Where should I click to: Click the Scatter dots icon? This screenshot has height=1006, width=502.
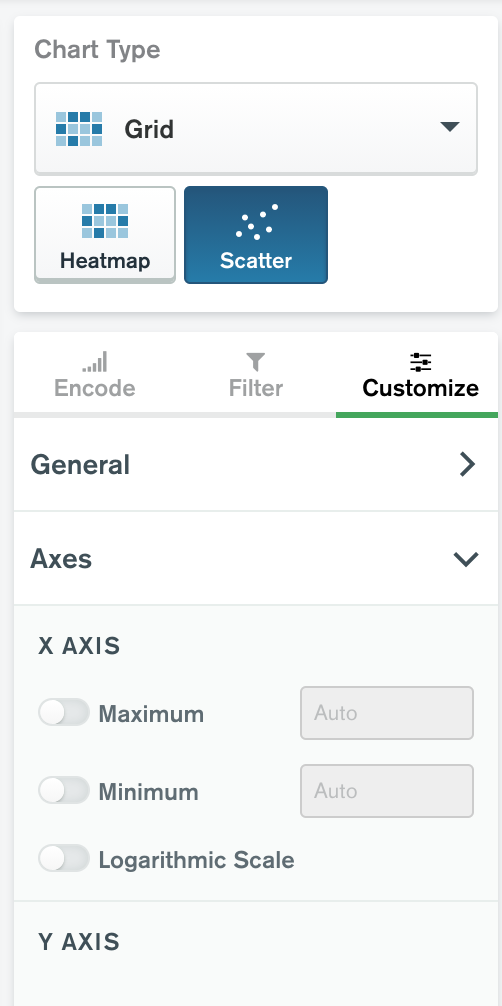point(256,221)
